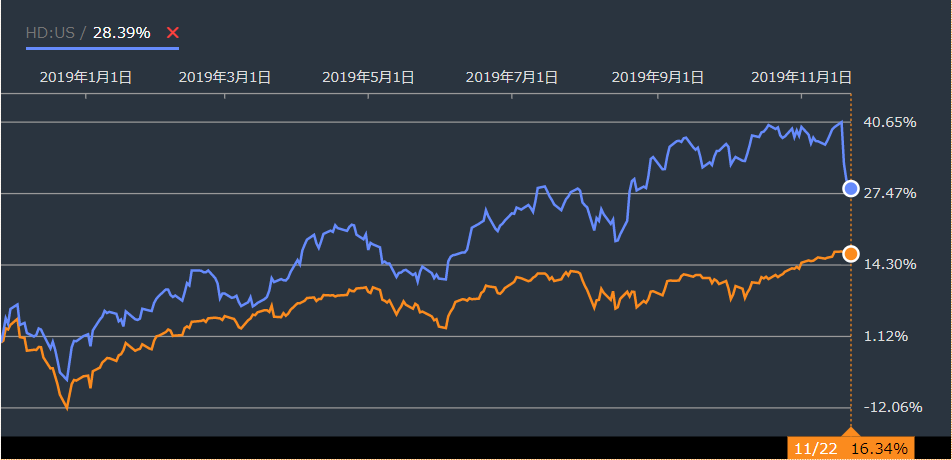
Task: Click the 11/22 16.34% date flag
Action: coord(851,448)
